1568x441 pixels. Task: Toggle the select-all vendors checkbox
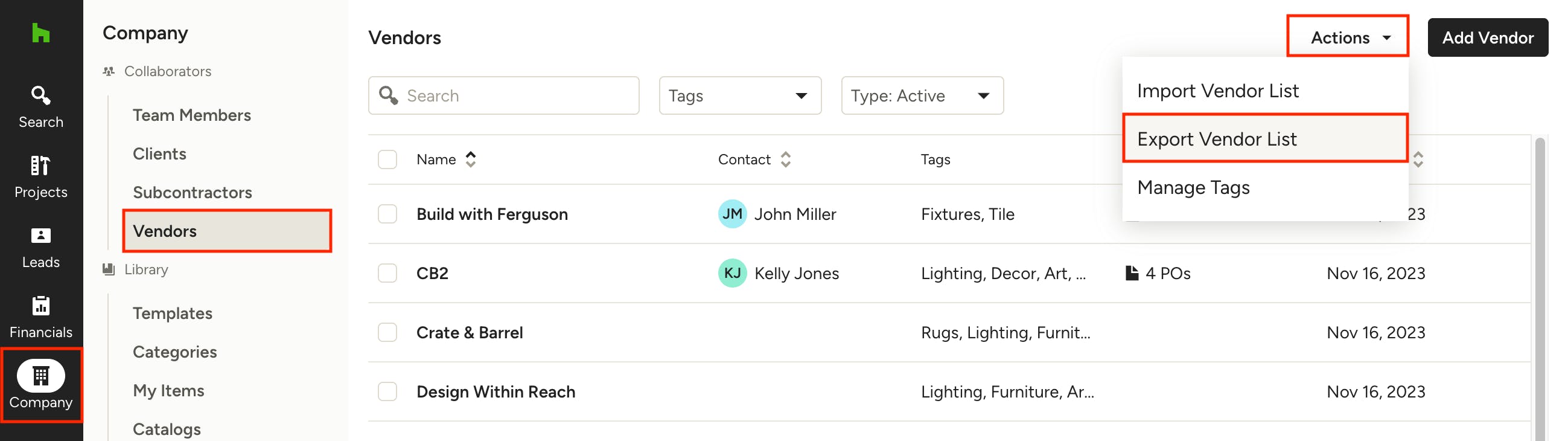pyautogui.click(x=387, y=159)
